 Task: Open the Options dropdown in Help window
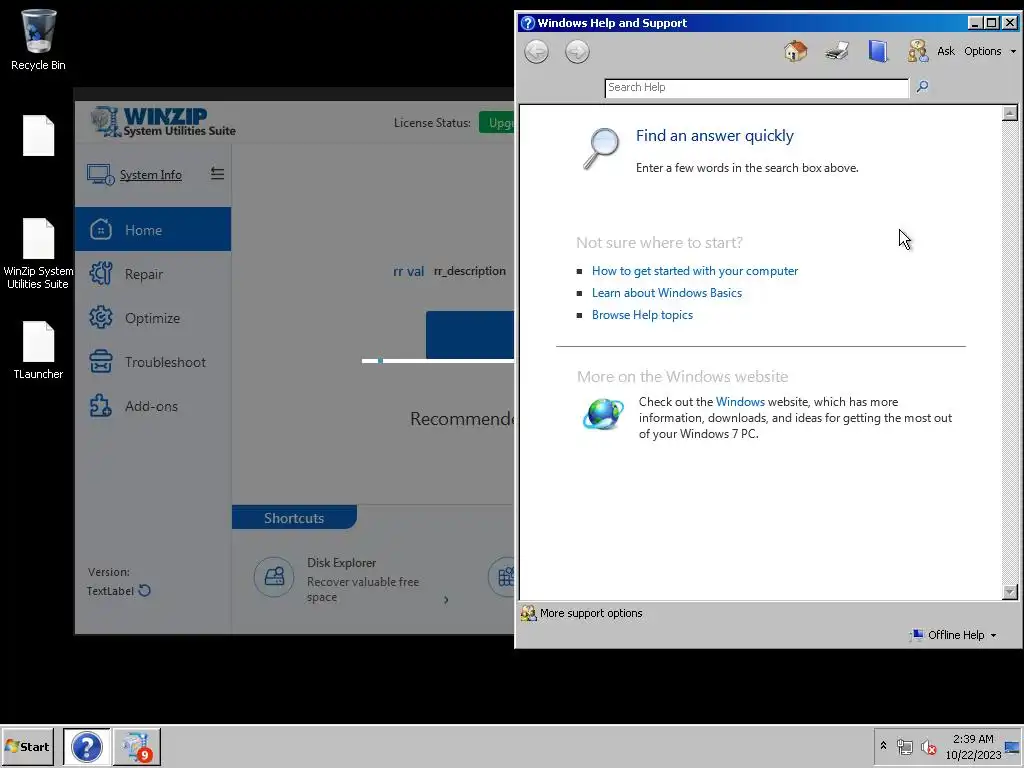coord(990,51)
